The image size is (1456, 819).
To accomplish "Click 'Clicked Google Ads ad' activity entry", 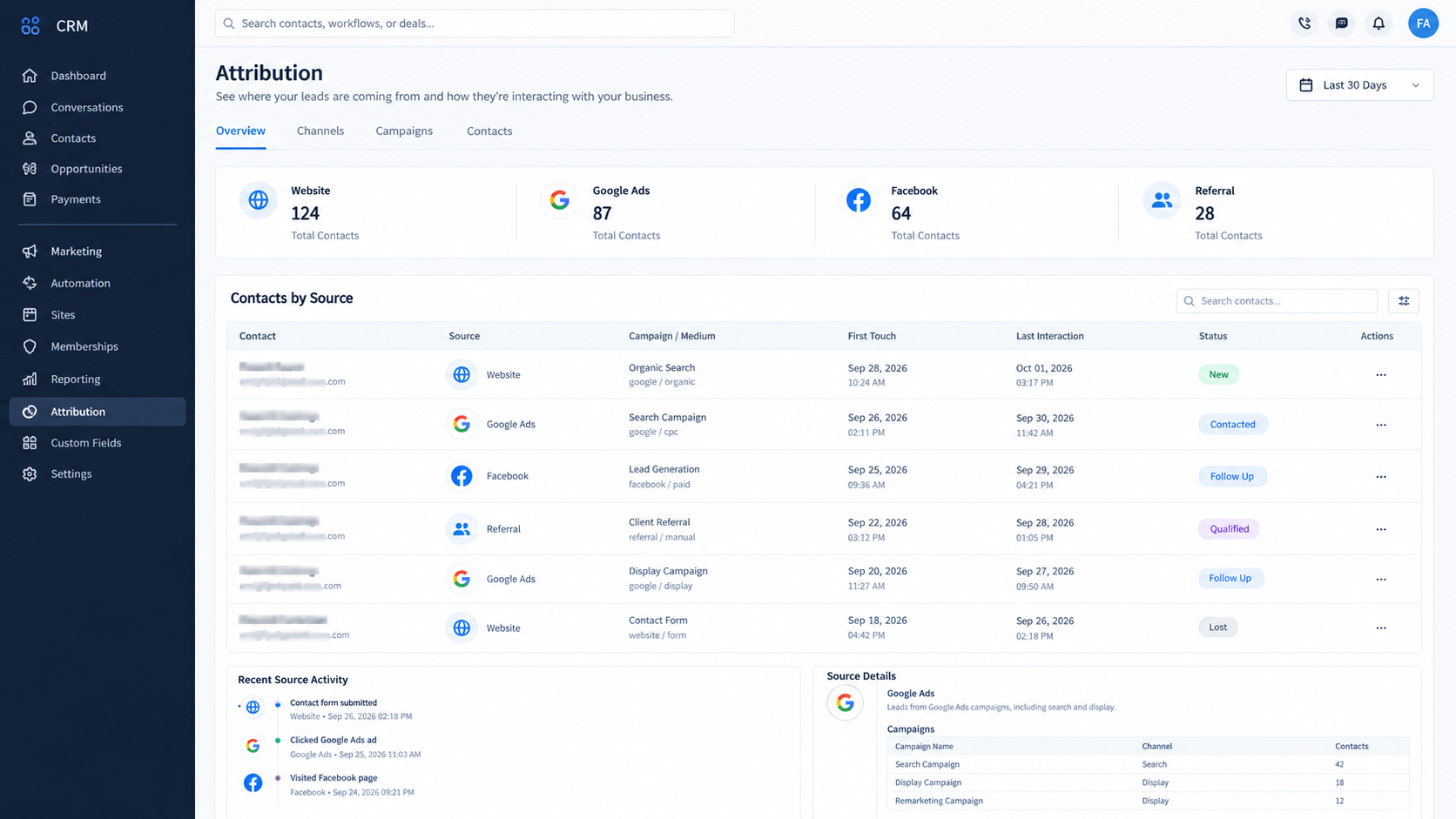I will pyautogui.click(x=334, y=741).
